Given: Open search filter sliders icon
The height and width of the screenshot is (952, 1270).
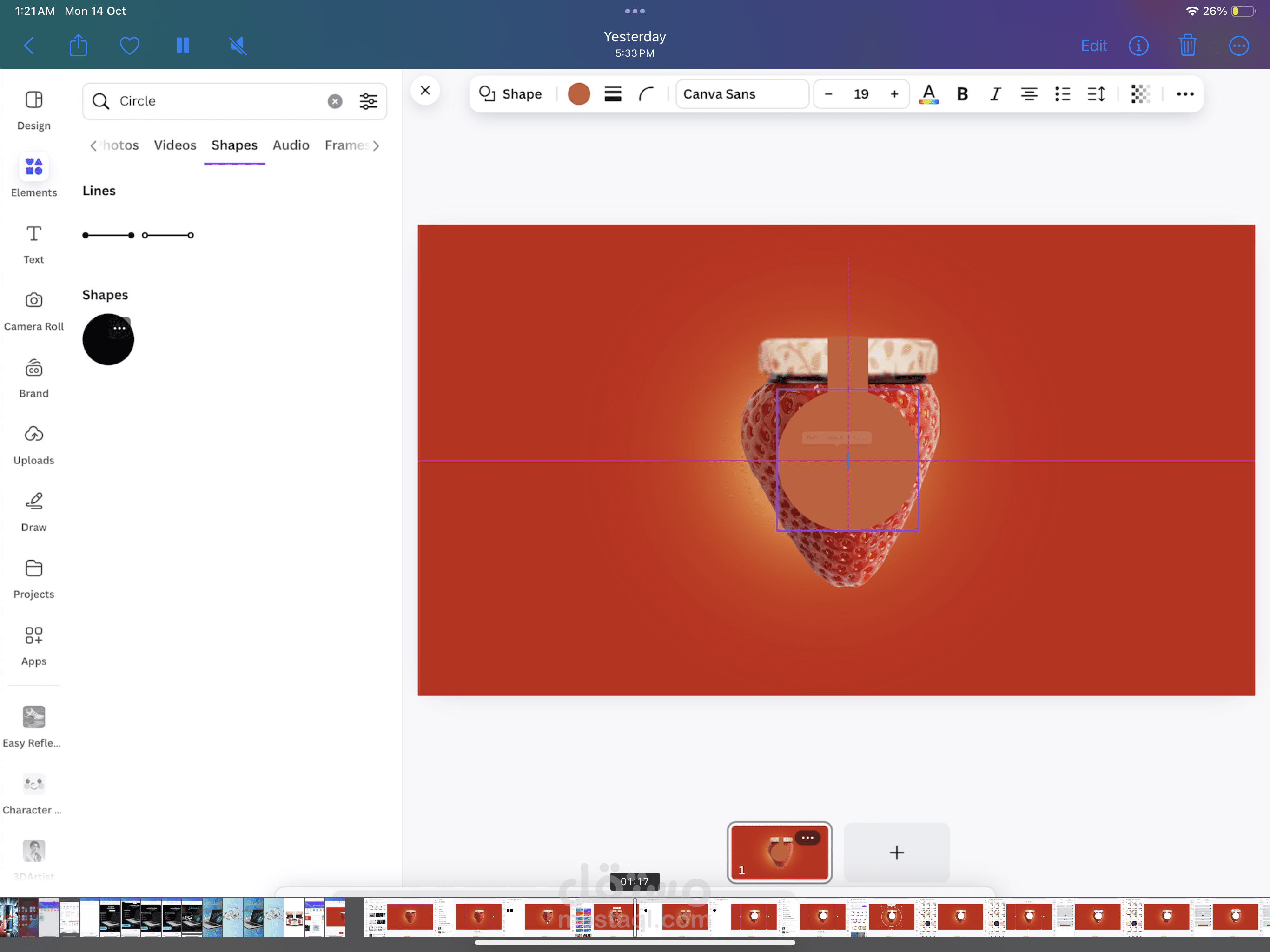Looking at the screenshot, I should 368,101.
